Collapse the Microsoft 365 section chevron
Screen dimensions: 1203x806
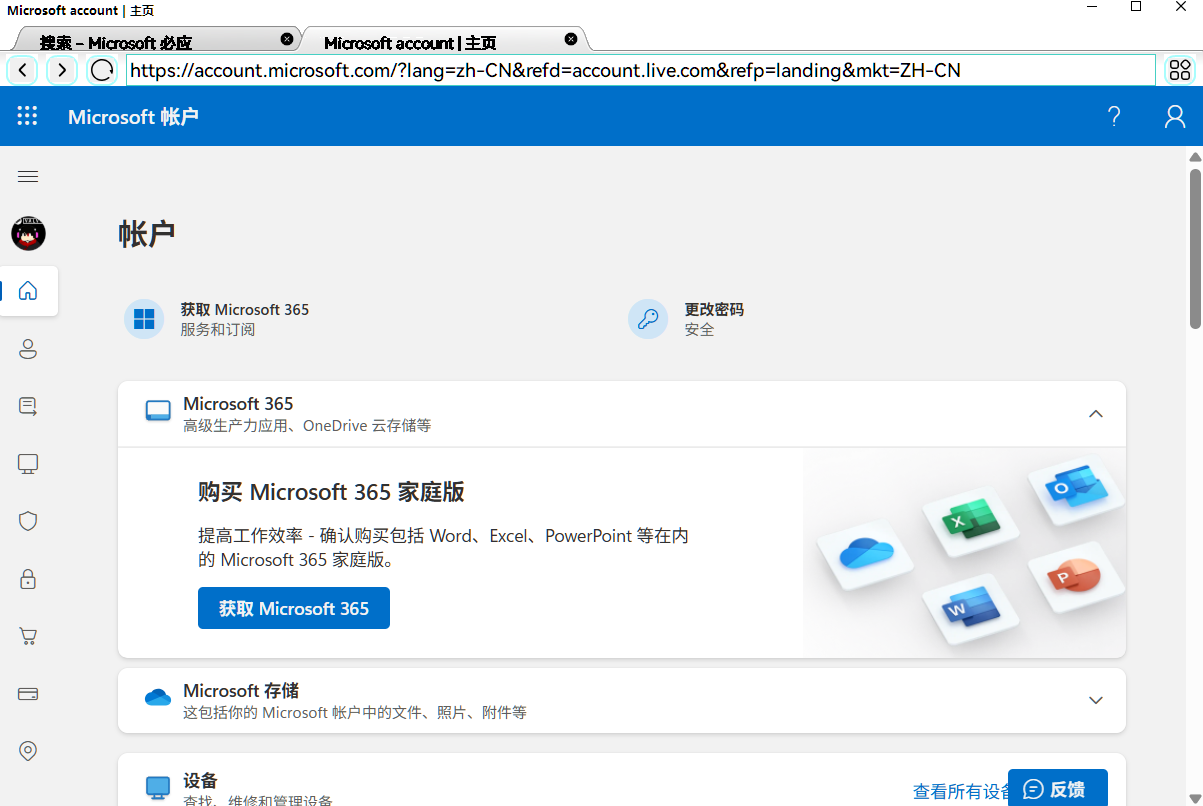(x=1096, y=413)
